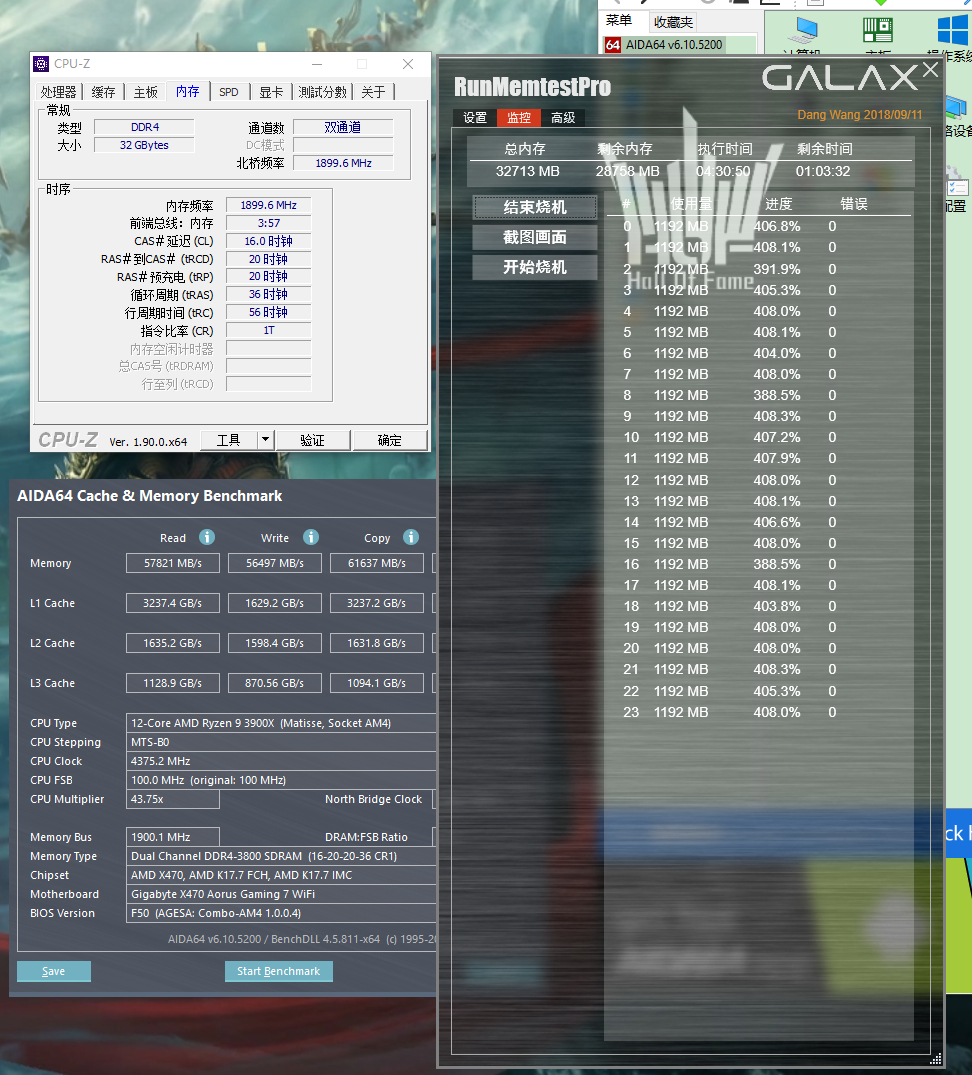
Task: Switch to the 测試分數 tab in CPU-Z
Action: coord(323,92)
